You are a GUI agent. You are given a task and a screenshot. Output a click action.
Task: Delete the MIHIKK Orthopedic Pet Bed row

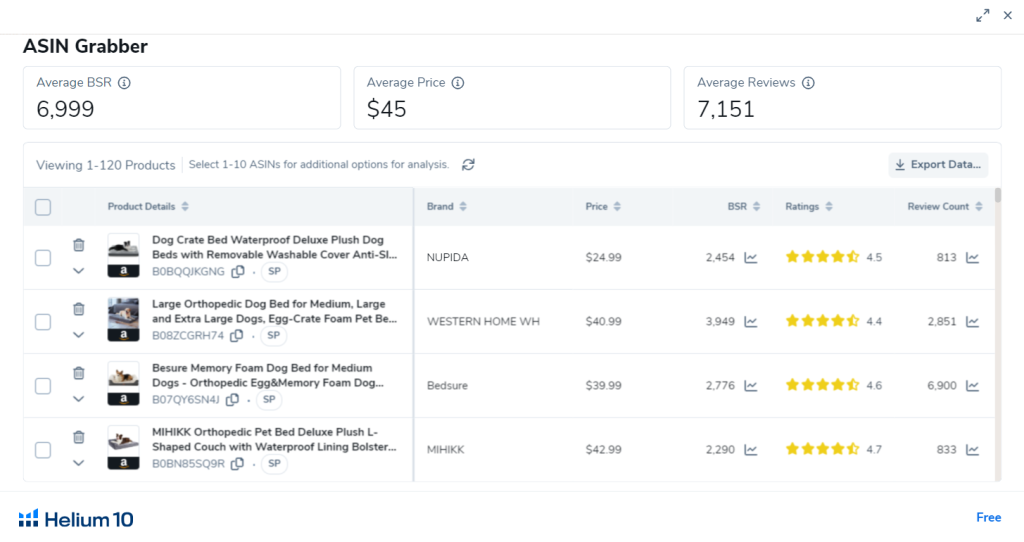pyautogui.click(x=78, y=437)
